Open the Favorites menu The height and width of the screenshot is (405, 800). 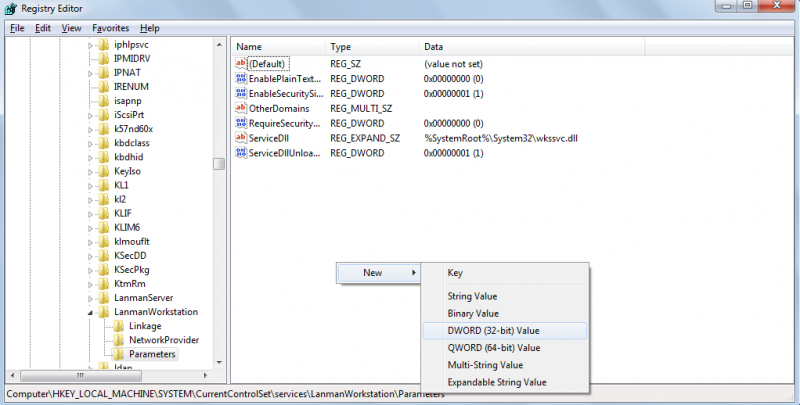pos(111,28)
